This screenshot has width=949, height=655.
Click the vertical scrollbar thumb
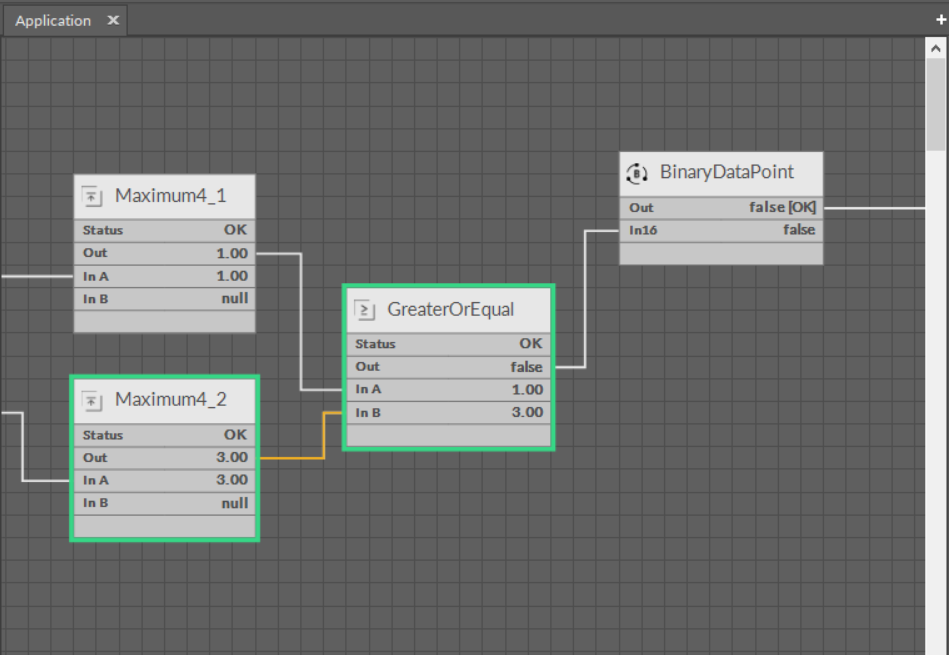(936, 100)
